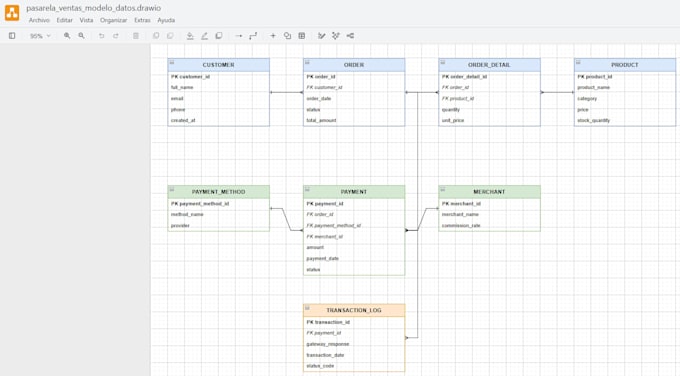
Task: Select the 'provider' row
Action: (x=219, y=226)
